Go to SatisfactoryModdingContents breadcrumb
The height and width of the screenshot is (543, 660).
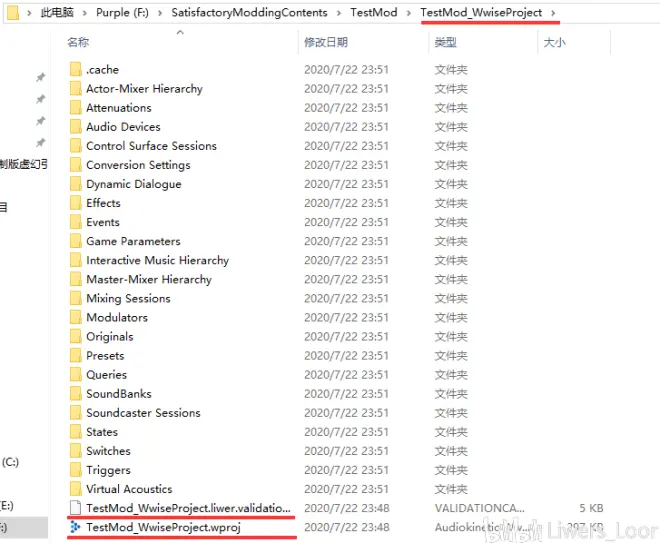click(249, 13)
